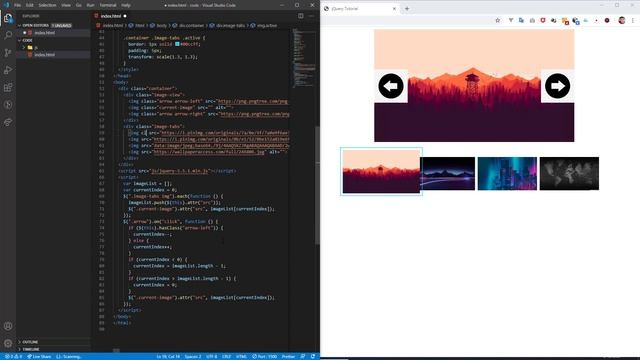Open the Live Share activity bar icon

(8, 122)
